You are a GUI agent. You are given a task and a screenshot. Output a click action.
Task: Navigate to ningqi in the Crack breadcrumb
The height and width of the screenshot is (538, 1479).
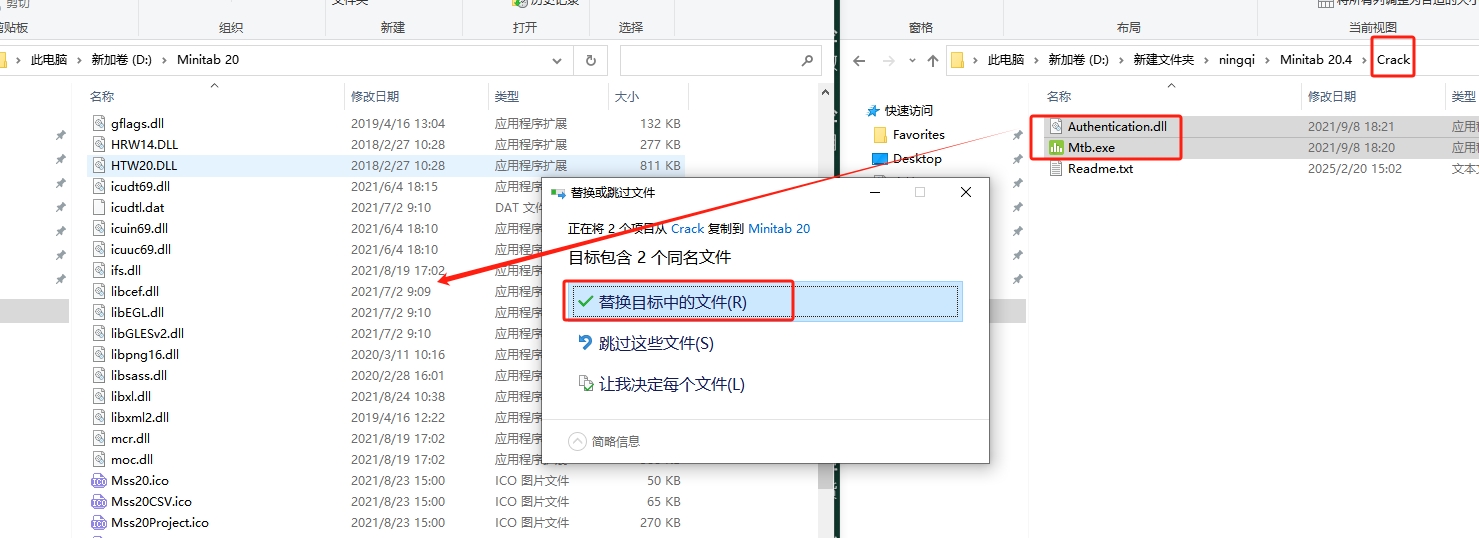pyautogui.click(x=1236, y=60)
